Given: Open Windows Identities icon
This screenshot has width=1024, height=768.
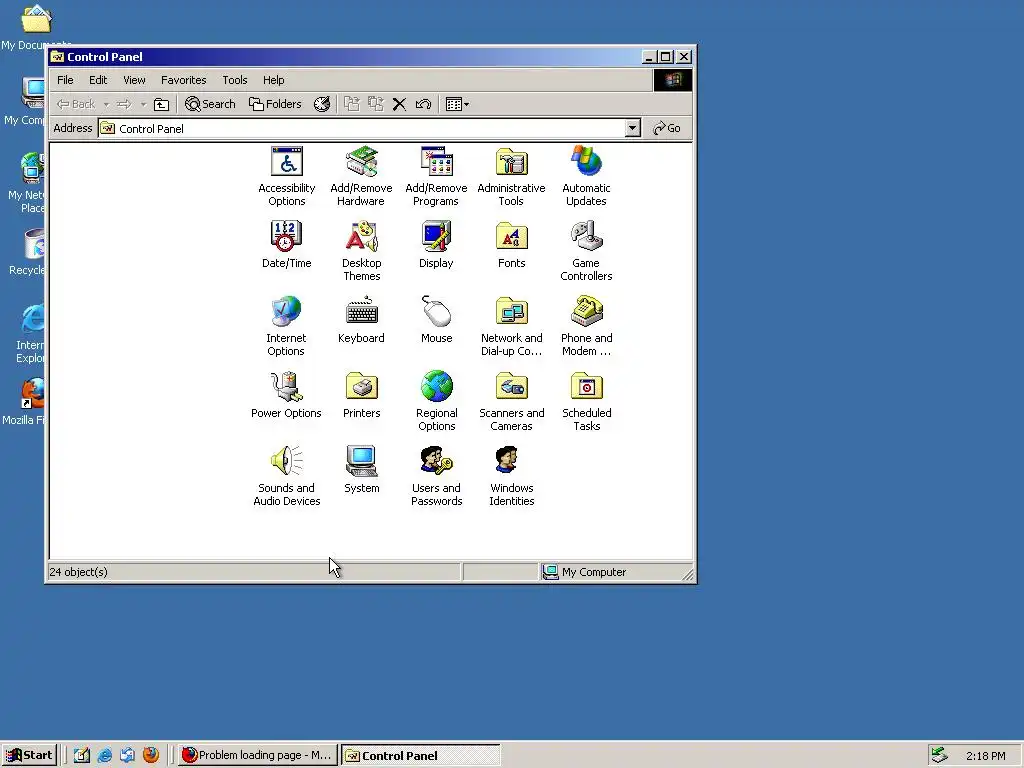Looking at the screenshot, I should [511, 477].
